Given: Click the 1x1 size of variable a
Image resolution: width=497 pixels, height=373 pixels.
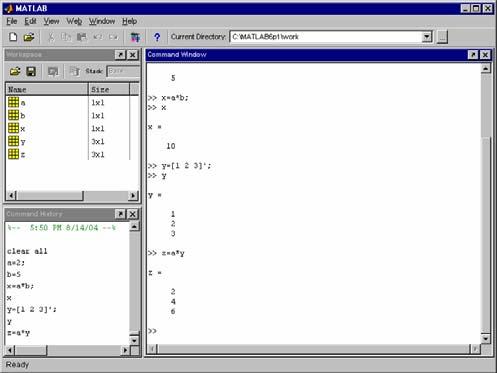Looking at the screenshot, I should [98, 102].
